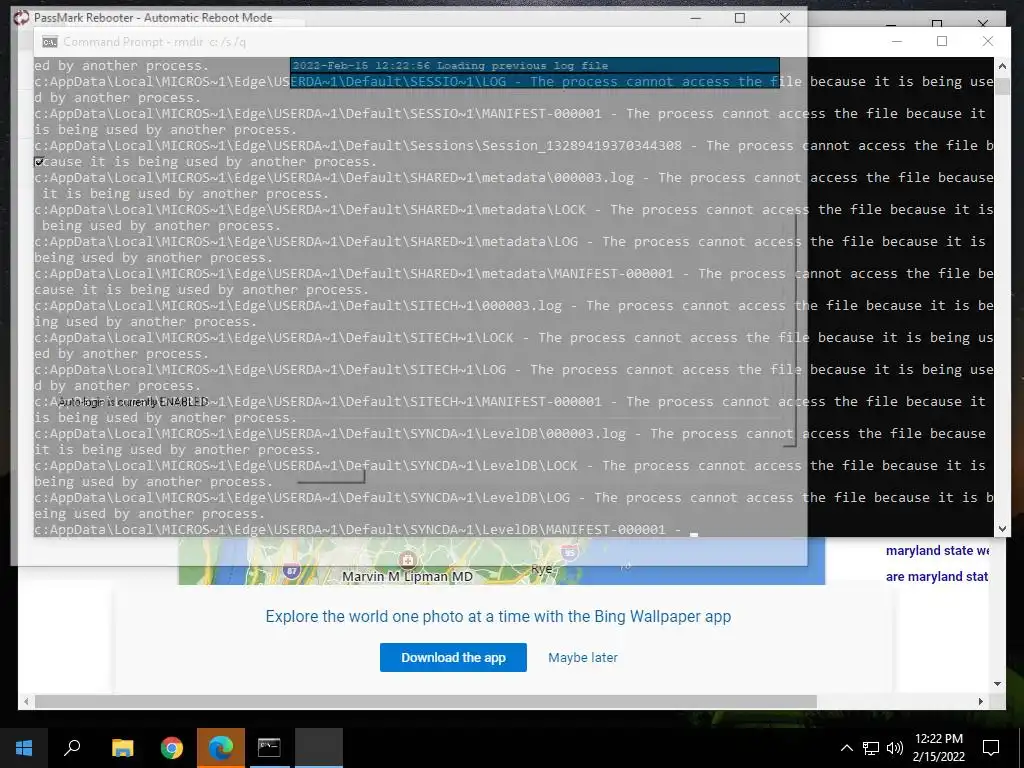Screen dimensions: 1024x768
Task: Open the Windows Start menu
Action: point(24,748)
